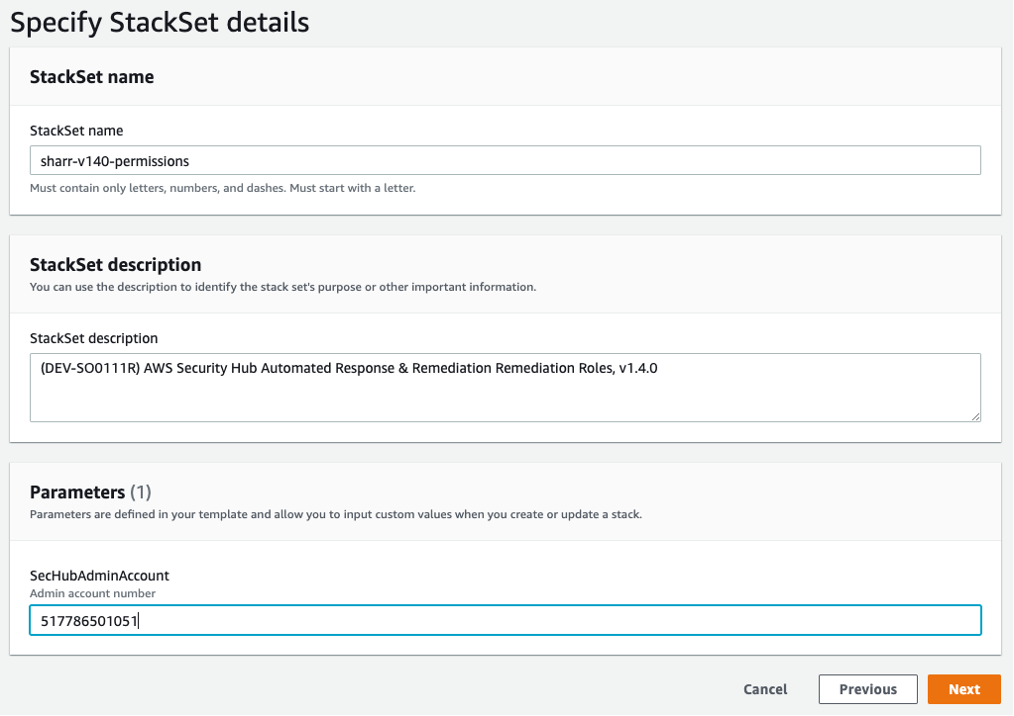This screenshot has height=716, width=1014.
Task: Grab the description textarea resize handle
Action: point(975,415)
